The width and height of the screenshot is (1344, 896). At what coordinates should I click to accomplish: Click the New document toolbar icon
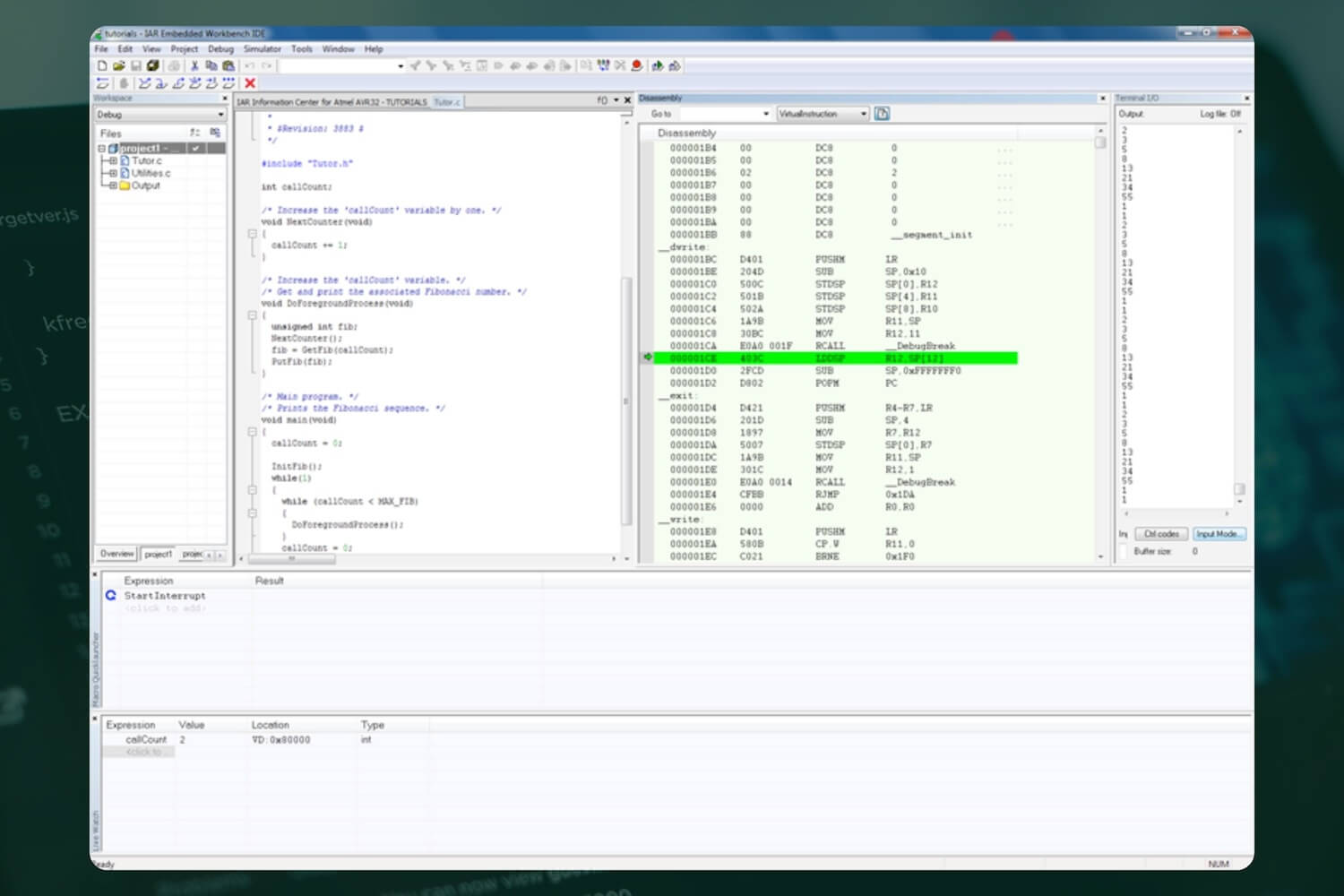(x=102, y=65)
